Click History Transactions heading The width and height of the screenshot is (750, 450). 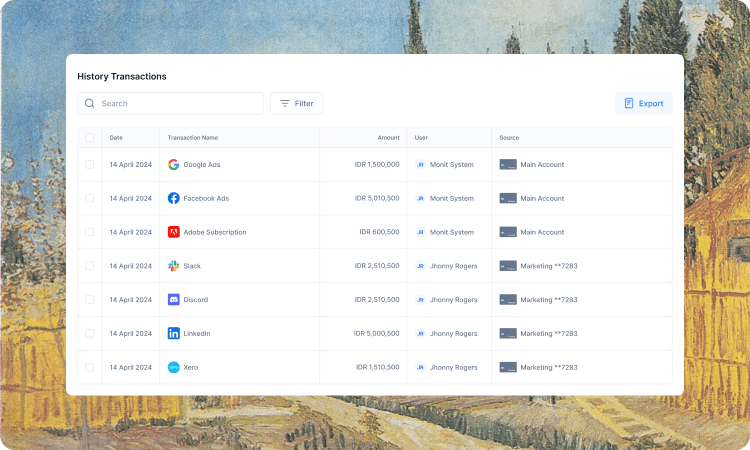[x=122, y=77]
